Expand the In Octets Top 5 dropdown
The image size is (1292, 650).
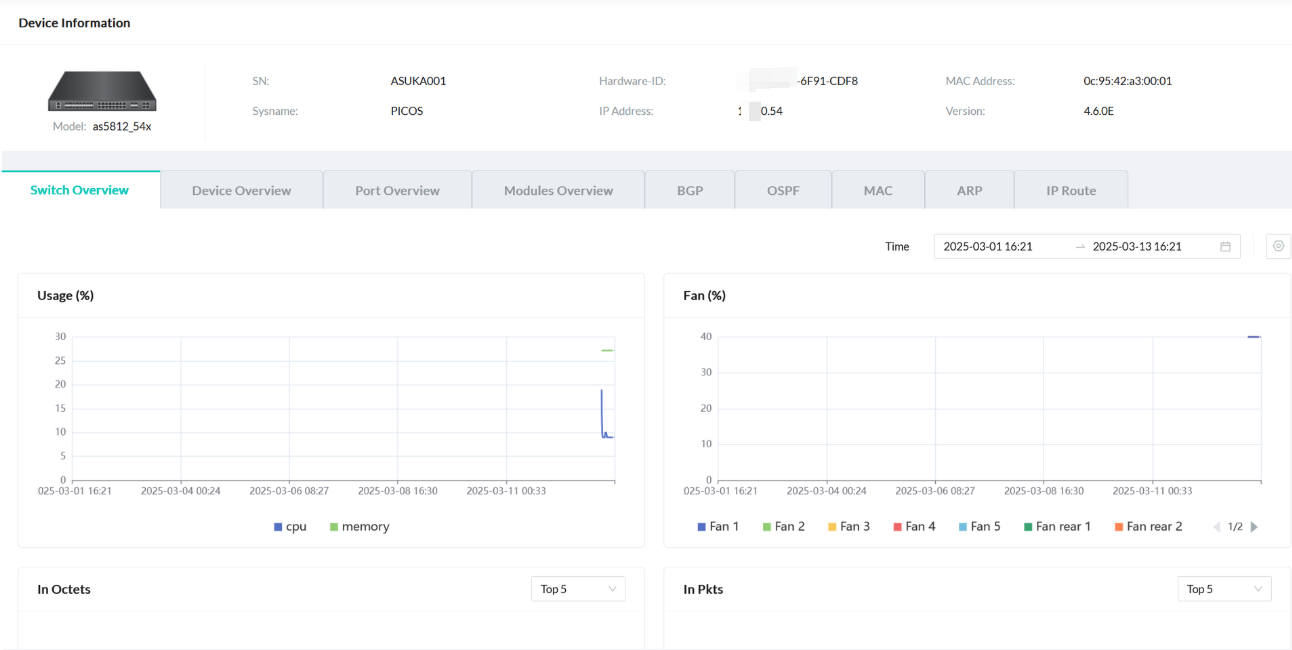click(578, 589)
